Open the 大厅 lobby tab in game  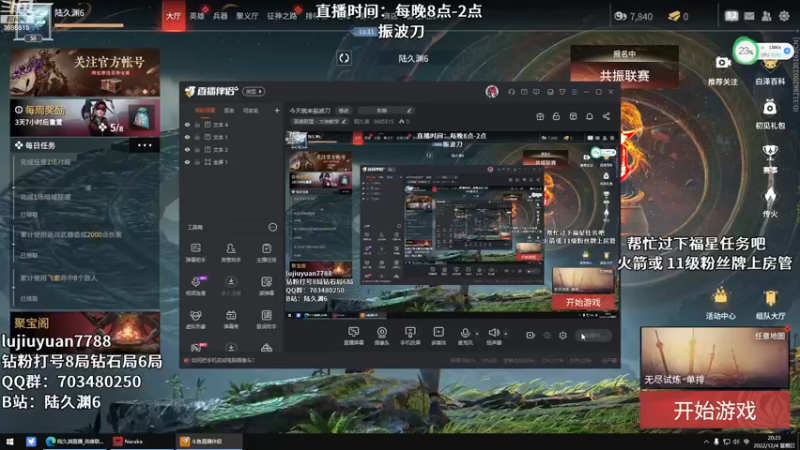tap(173, 16)
